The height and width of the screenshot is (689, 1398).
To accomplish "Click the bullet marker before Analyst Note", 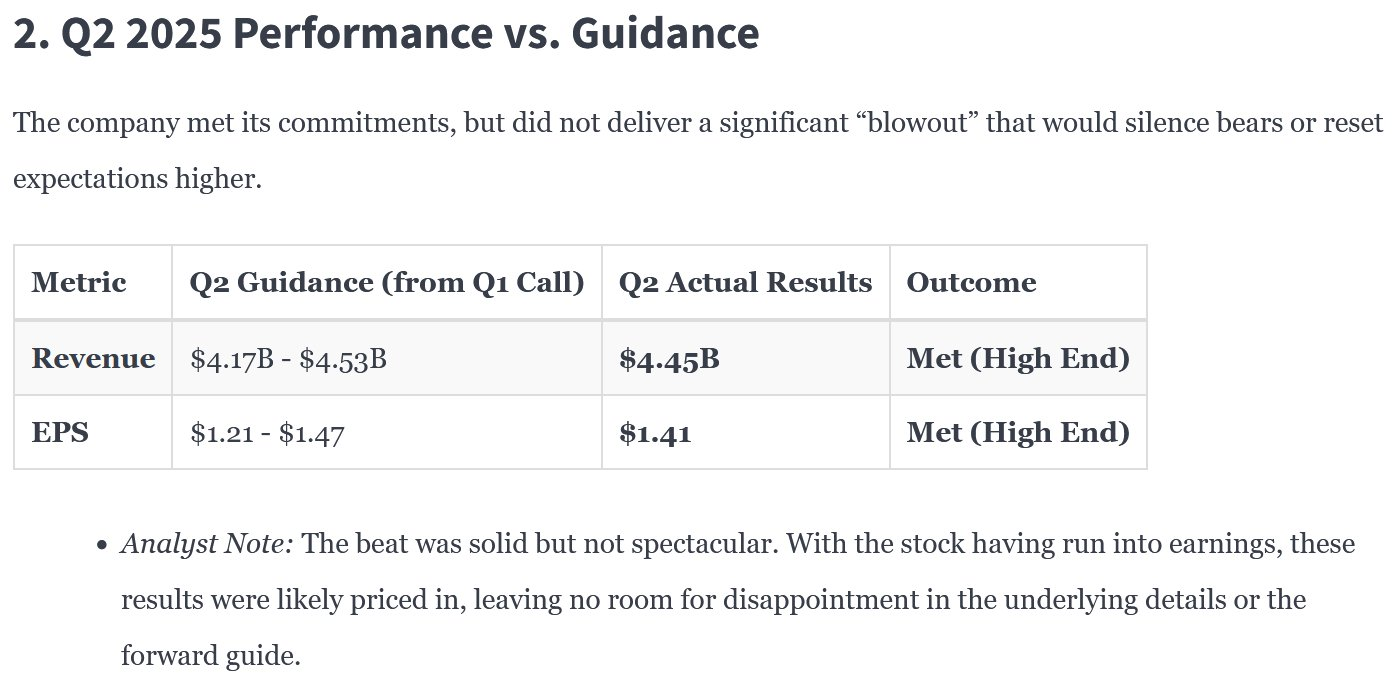I will [x=102, y=546].
